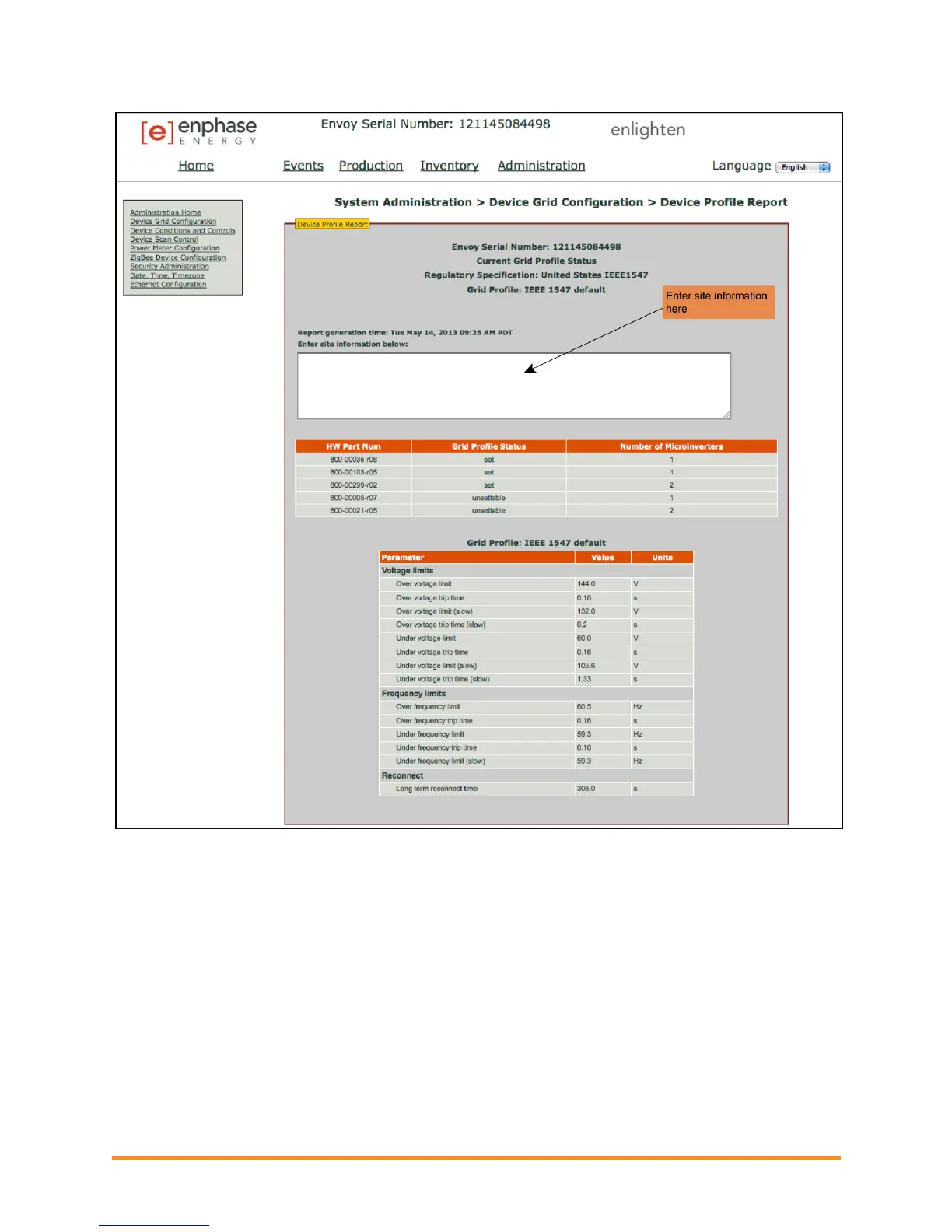Screen dimensions: 952x1232
Task: Open ZigBee Device Configuration link
Action: coord(178,257)
